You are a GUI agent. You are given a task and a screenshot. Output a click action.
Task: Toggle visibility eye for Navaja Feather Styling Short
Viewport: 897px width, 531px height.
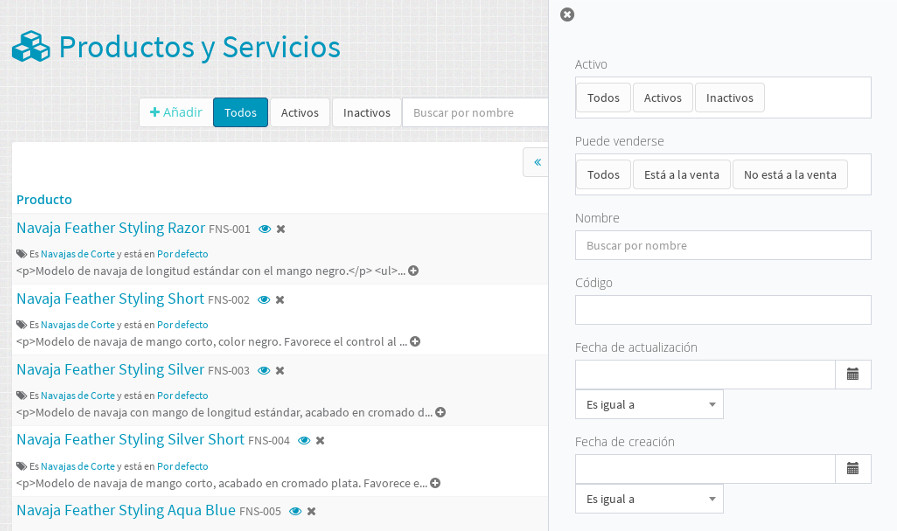(x=264, y=300)
